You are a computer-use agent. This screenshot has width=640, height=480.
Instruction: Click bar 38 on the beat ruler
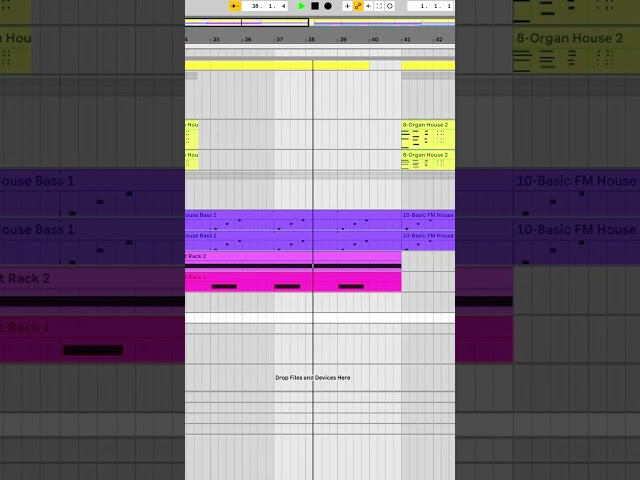(x=311, y=40)
